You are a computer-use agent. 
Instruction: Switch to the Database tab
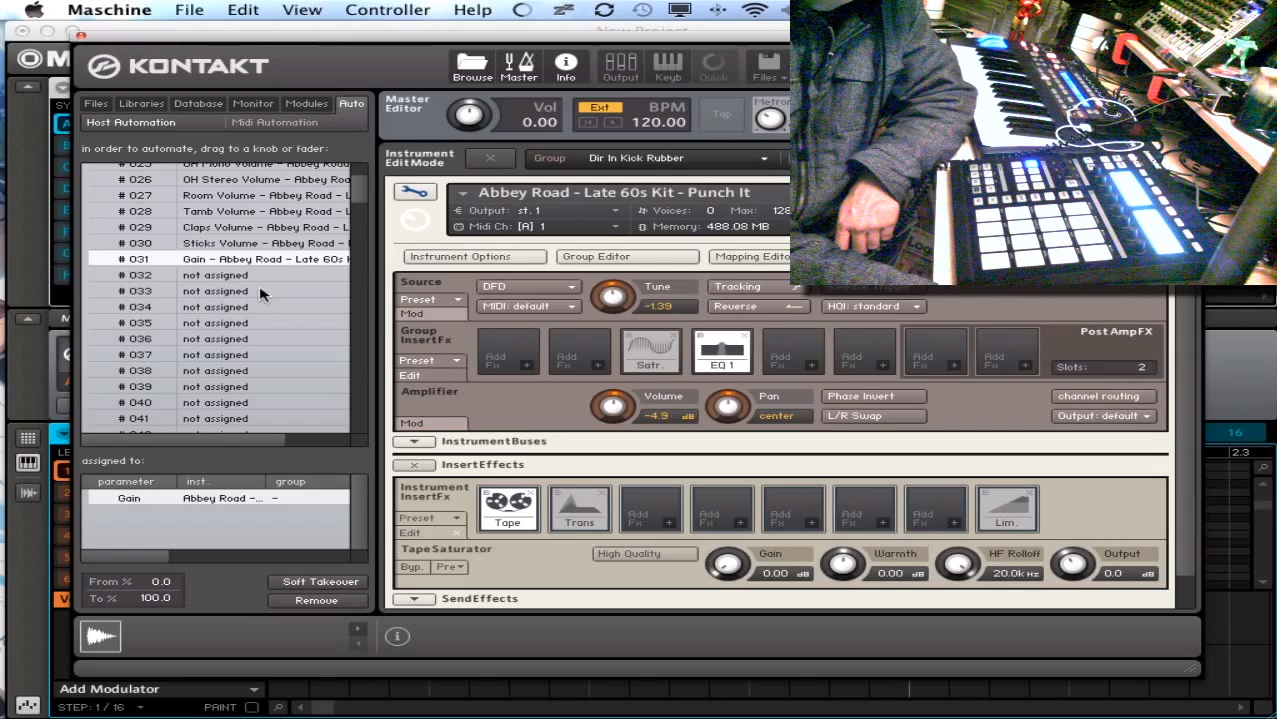click(x=198, y=103)
